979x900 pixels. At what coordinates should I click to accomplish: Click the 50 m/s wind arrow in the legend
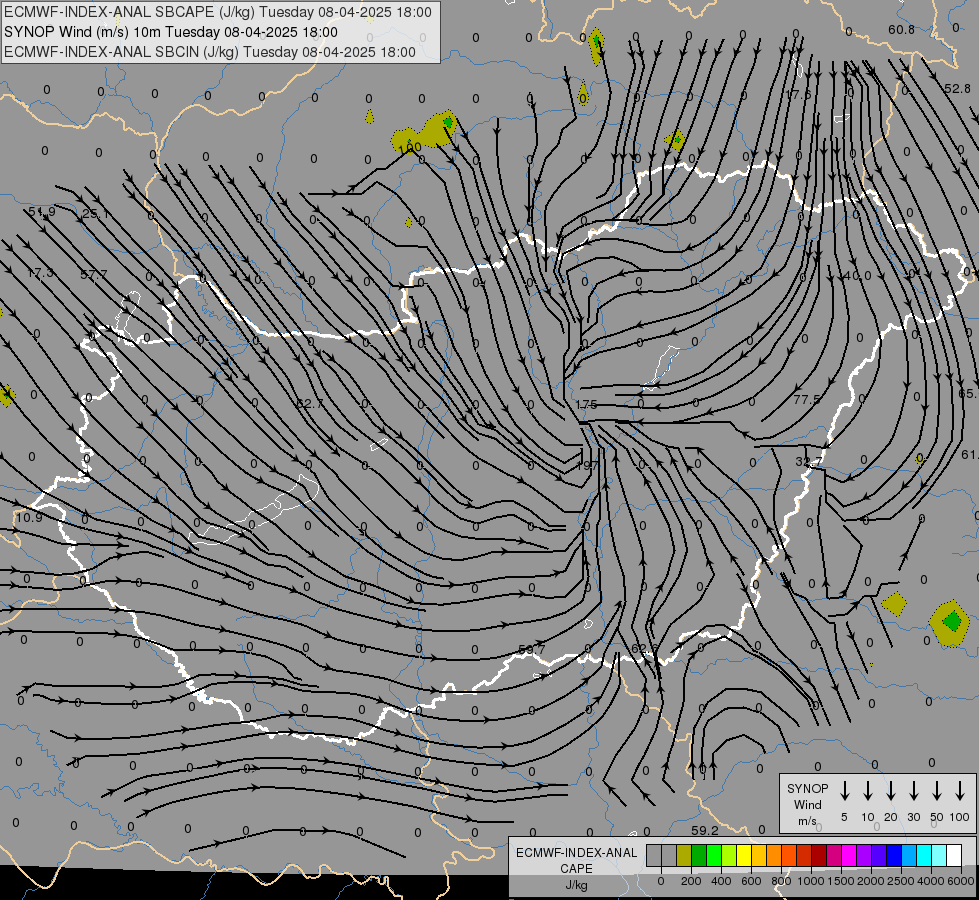click(x=937, y=791)
